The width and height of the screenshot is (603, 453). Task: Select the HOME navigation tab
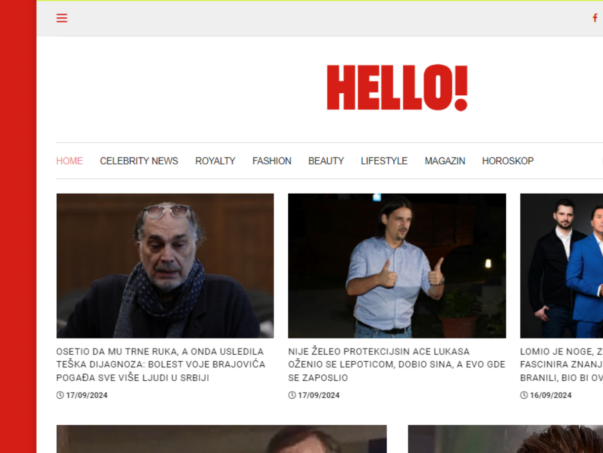tap(69, 161)
